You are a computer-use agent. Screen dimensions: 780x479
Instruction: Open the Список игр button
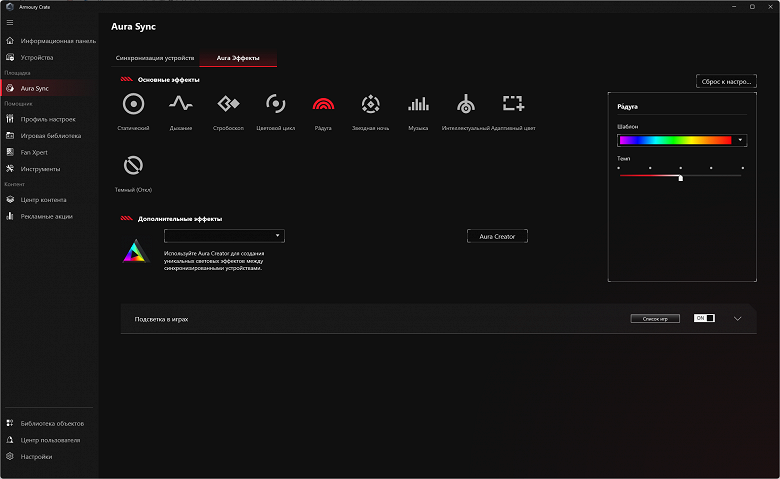coord(655,318)
